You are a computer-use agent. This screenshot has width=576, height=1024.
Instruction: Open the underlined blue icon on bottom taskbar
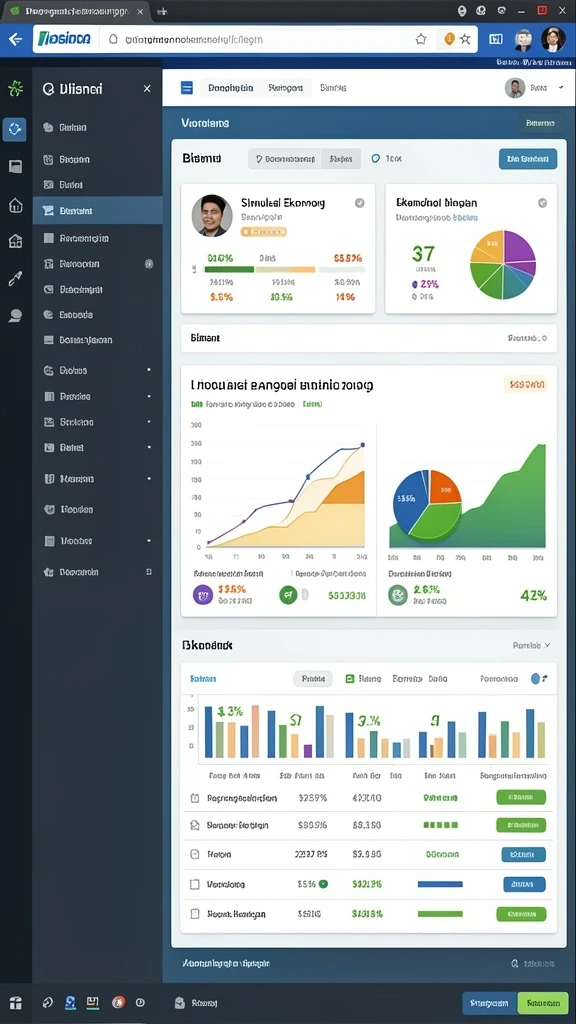coord(71,1002)
